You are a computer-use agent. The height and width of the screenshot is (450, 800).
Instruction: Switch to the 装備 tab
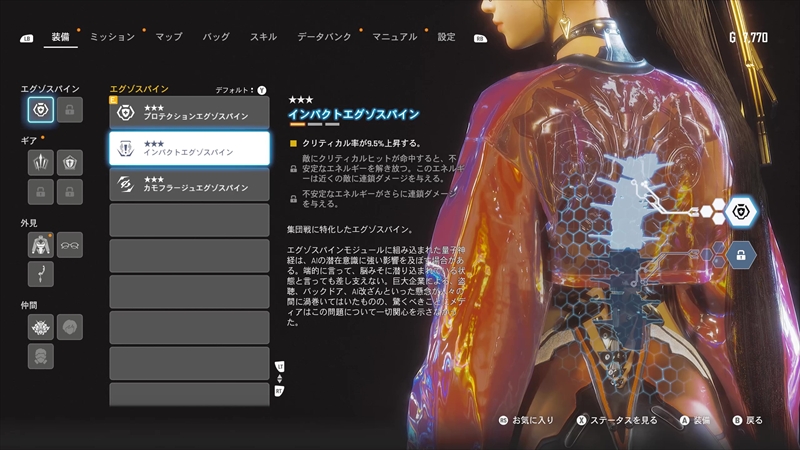[60, 37]
